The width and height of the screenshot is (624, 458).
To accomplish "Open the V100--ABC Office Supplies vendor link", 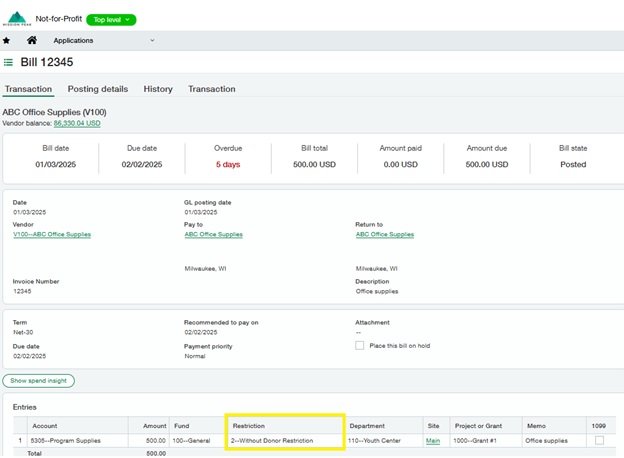I will click(x=52, y=234).
